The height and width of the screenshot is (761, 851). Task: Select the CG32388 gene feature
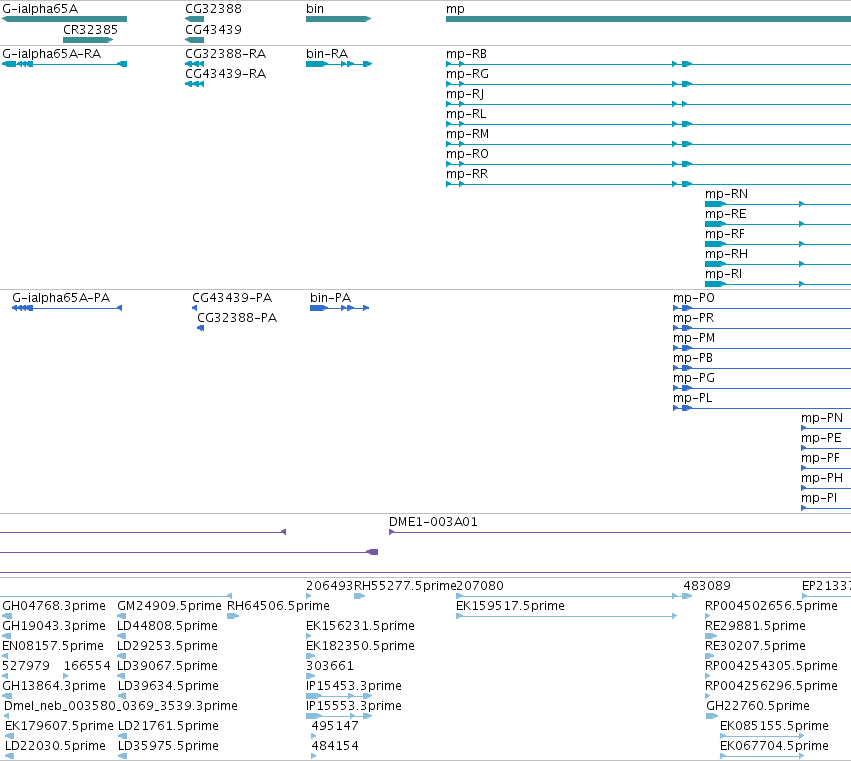(x=194, y=19)
